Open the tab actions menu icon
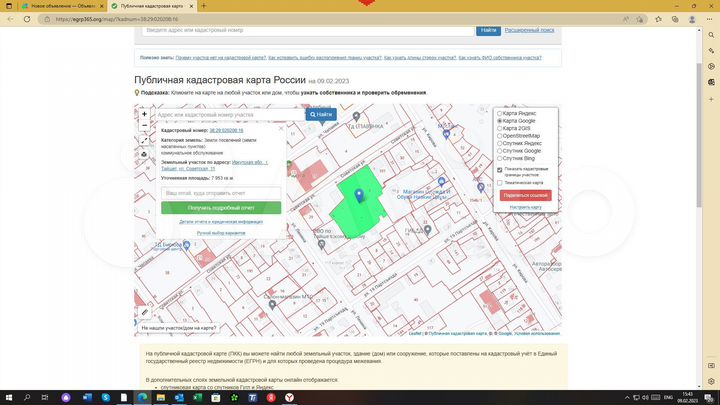 (x=9, y=6)
